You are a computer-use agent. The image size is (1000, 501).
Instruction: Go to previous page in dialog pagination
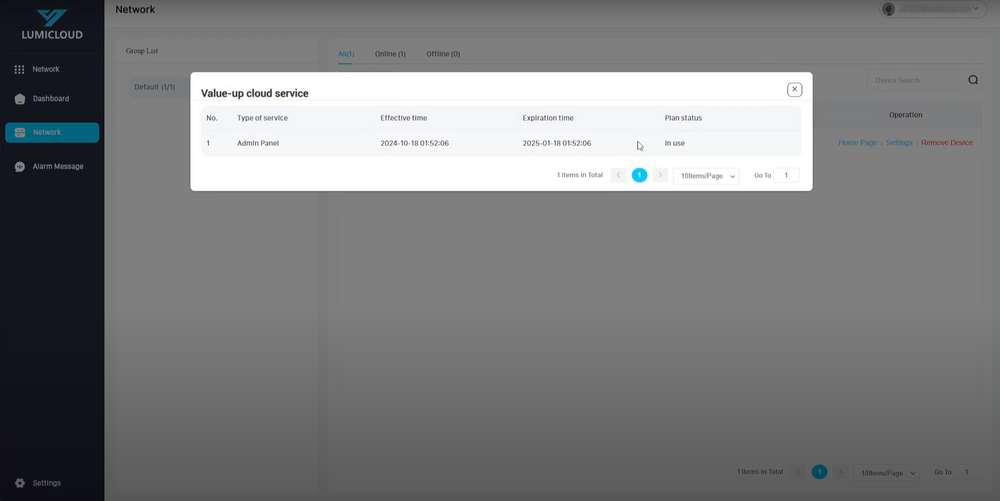pos(618,175)
